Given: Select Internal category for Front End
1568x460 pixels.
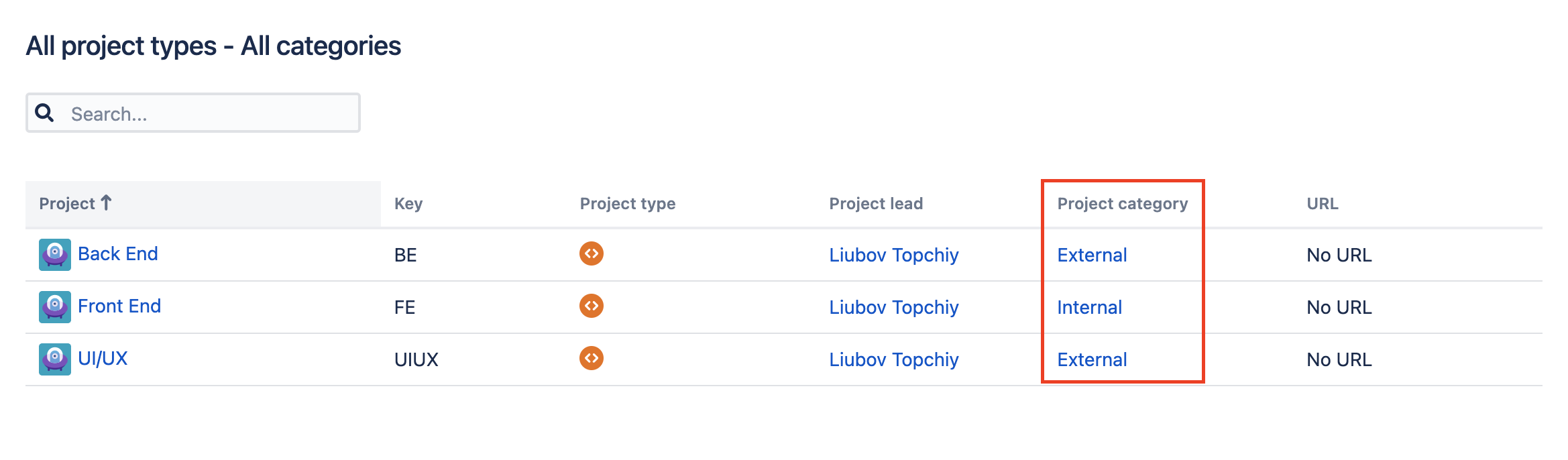Looking at the screenshot, I should [x=1089, y=308].
